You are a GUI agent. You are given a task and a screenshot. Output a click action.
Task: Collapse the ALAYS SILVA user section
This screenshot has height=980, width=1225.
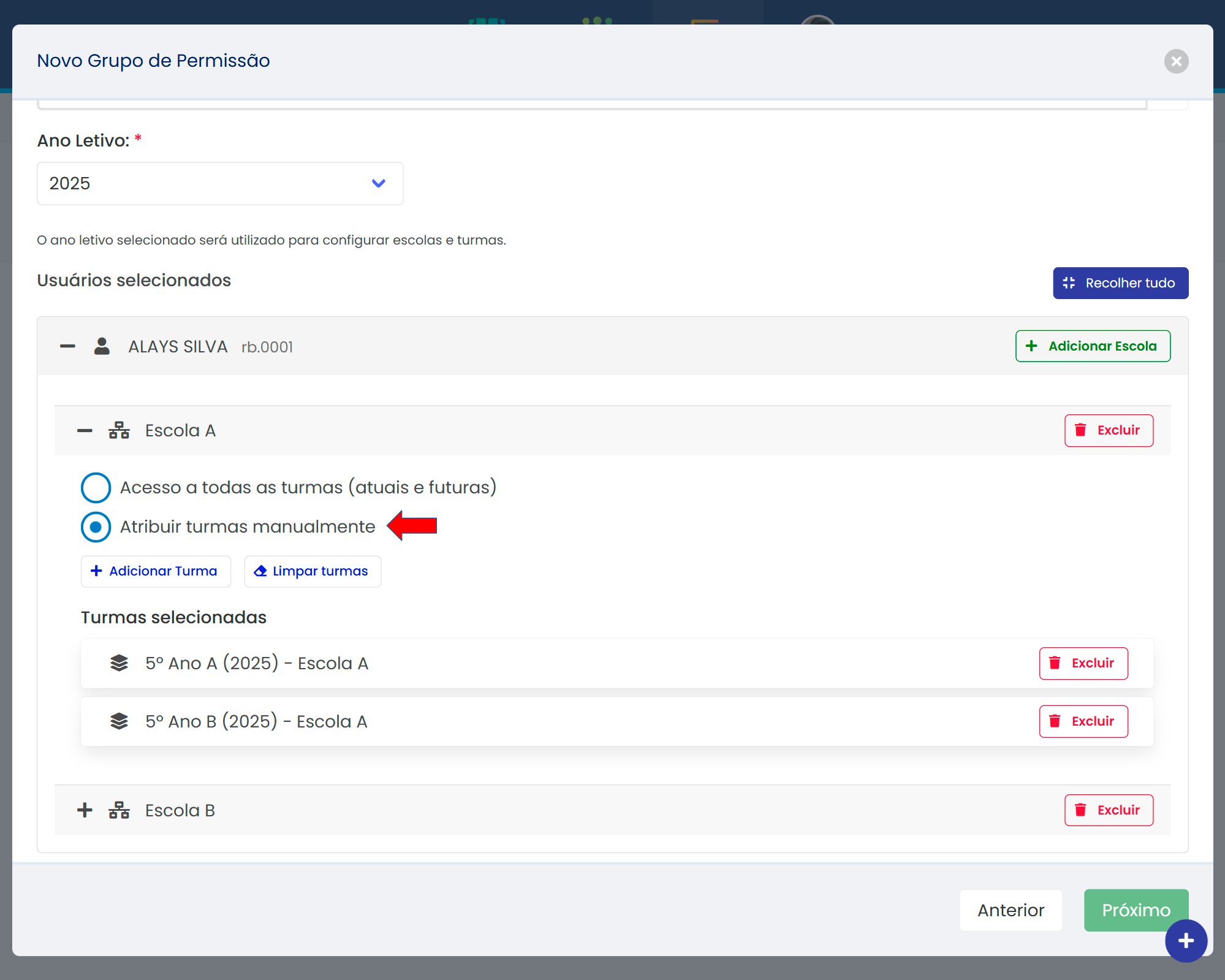point(67,346)
